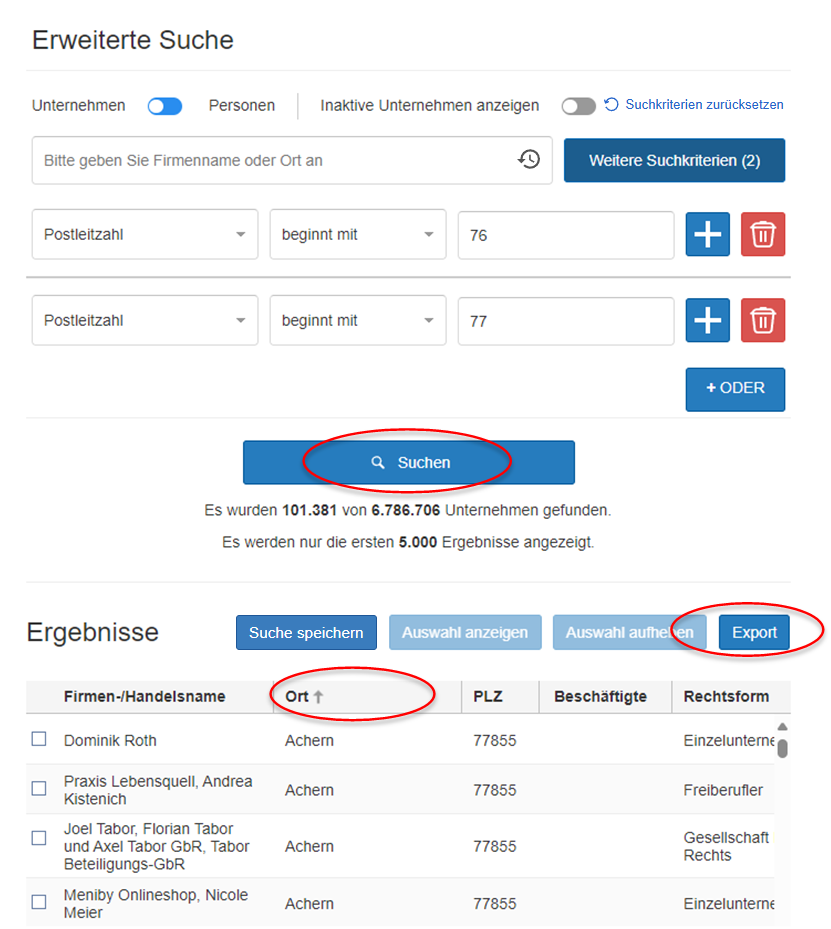Delete the Postleitzahl 76 criterion via trash icon
This screenshot has width=831, height=929.
tap(763, 235)
